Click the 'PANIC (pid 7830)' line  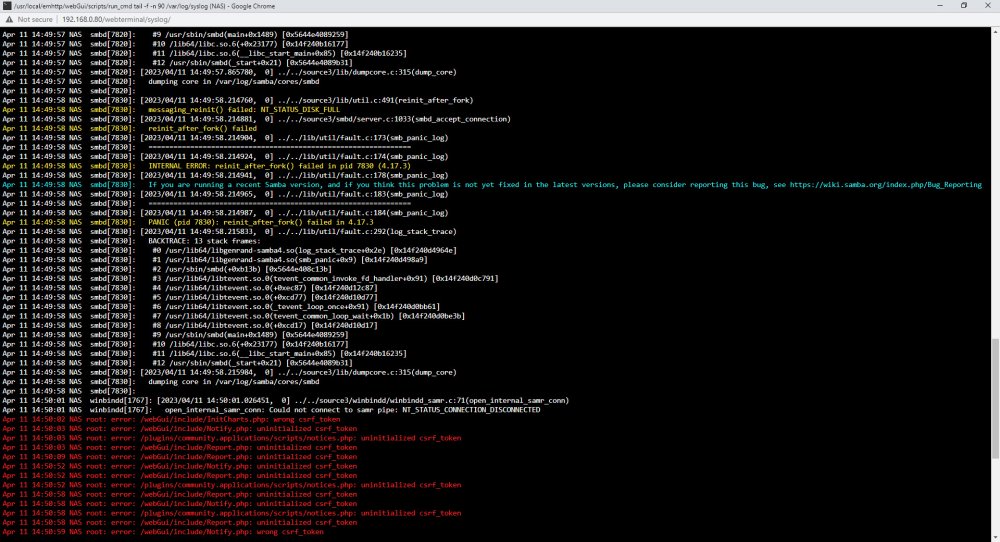tap(188, 223)
